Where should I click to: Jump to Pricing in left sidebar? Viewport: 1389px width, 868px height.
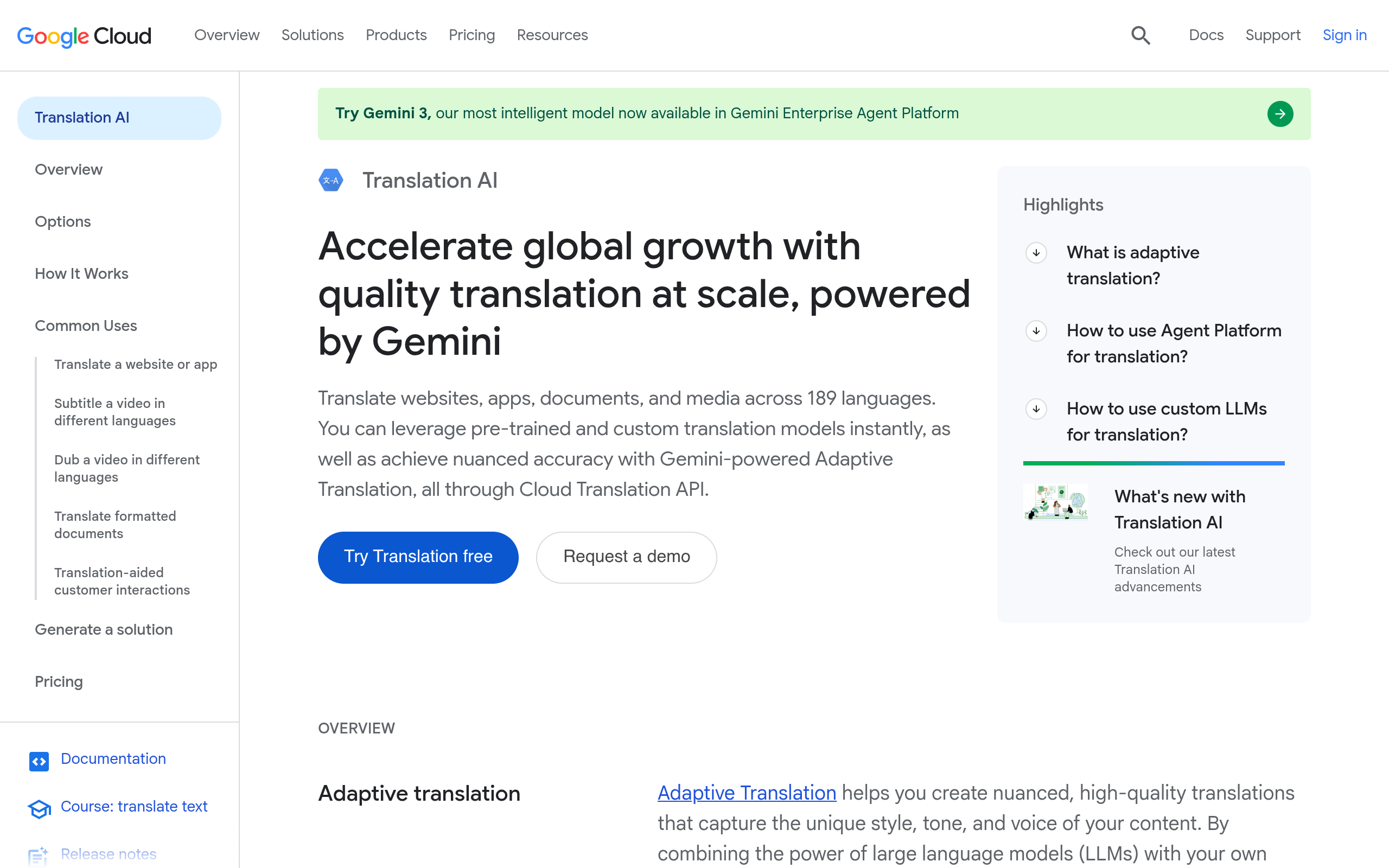[59, 682]
